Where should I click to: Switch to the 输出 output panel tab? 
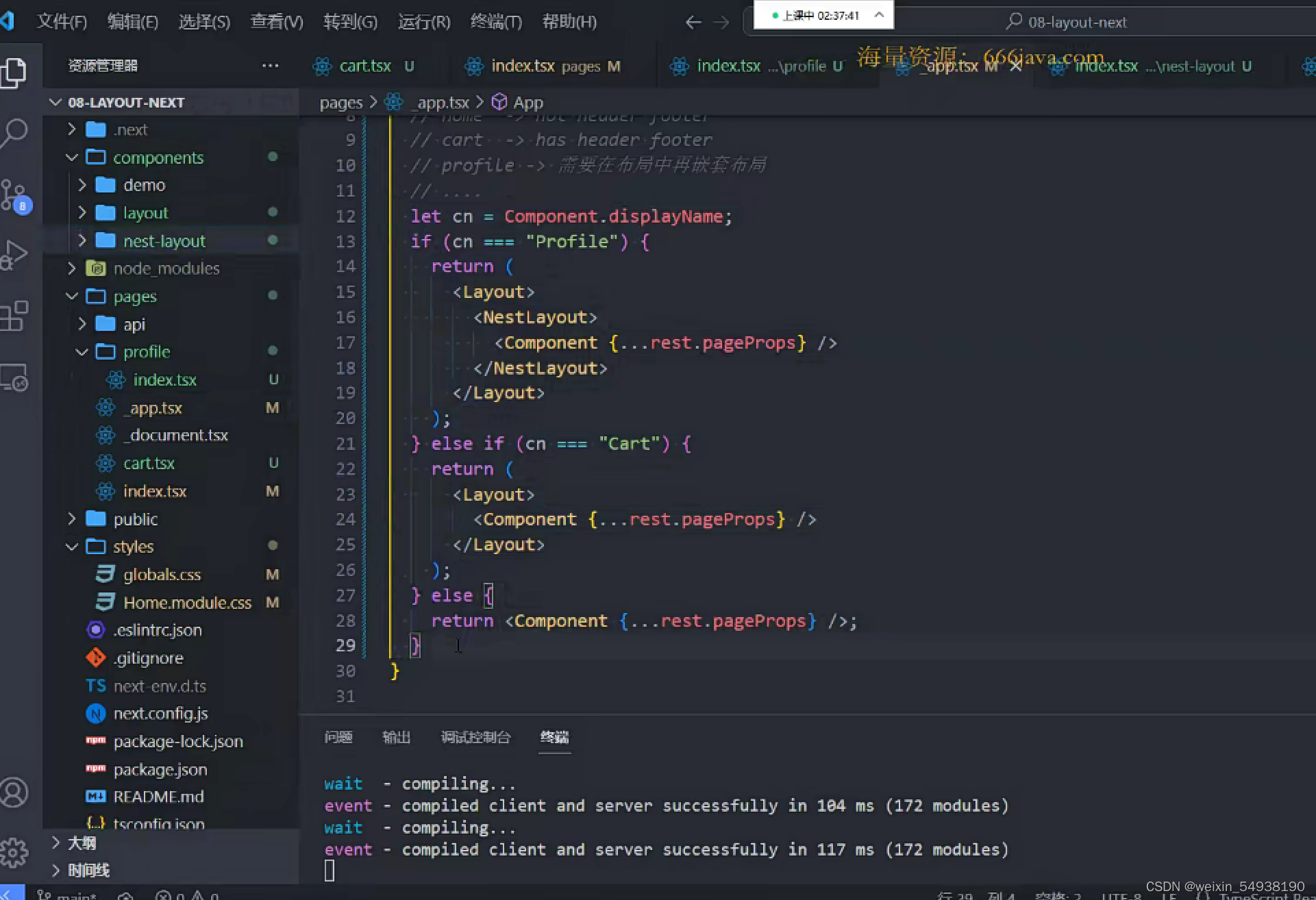(396, 737)
